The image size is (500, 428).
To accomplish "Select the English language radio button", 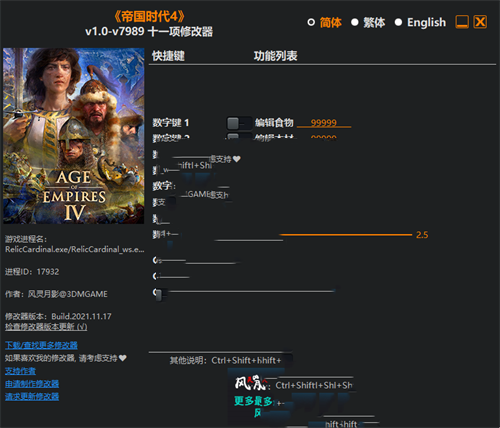I will click(x=398, y=22).
